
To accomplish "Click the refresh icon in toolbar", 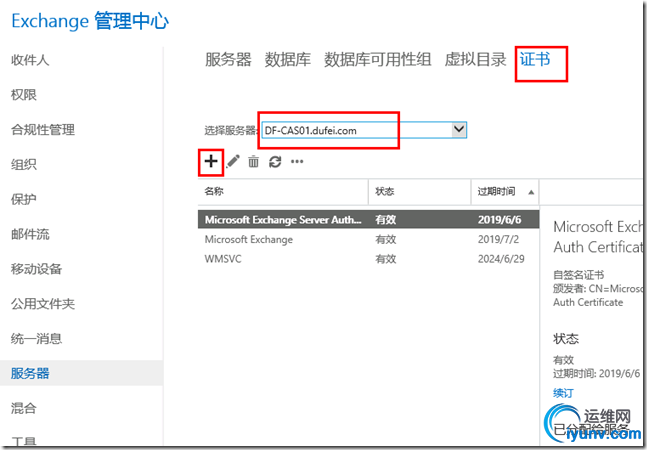I will [x=275, y=162].
